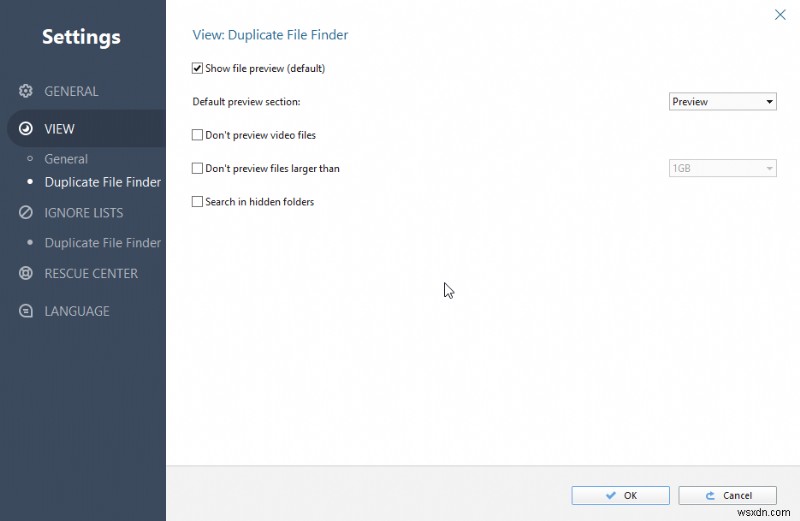Open the Default preview section dropdown
The image size is (800, 521).
pos(722,102)
